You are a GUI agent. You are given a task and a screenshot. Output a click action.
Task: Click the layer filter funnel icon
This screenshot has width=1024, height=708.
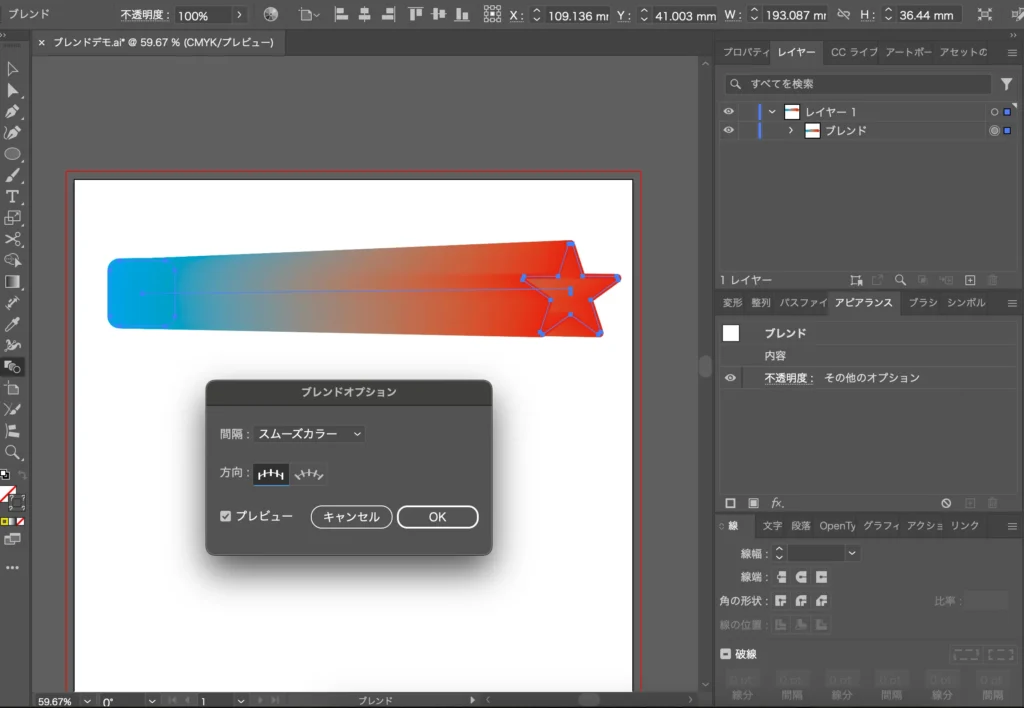click(1007, 85)
